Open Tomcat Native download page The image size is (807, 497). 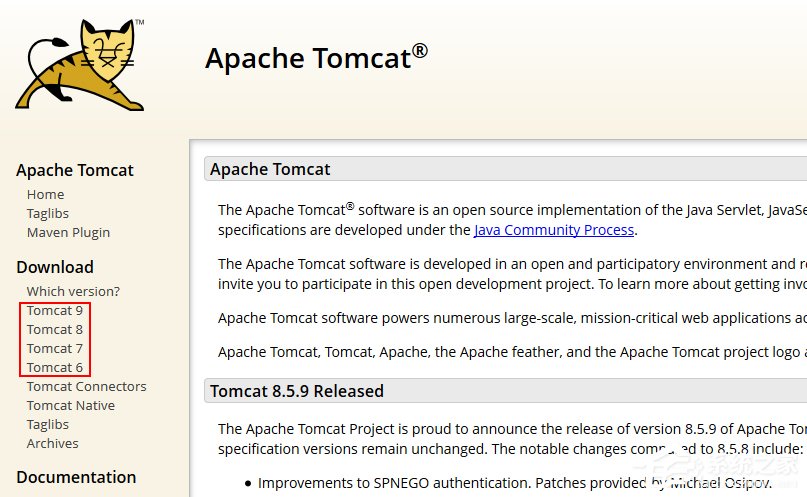(71, 405)
